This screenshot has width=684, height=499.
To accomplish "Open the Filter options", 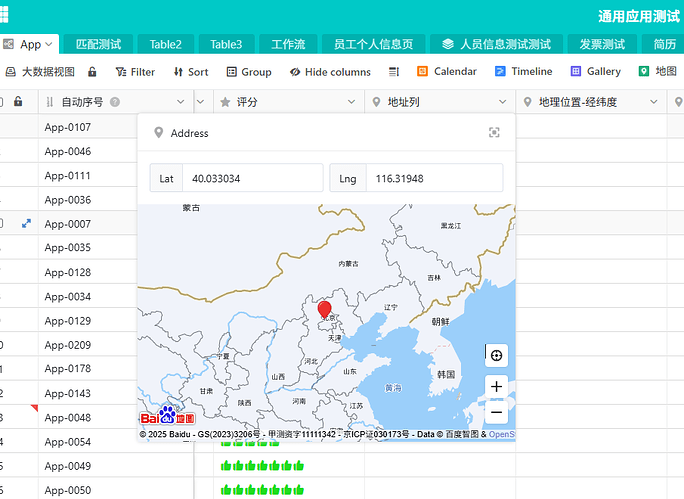I will tap(135, 72).
